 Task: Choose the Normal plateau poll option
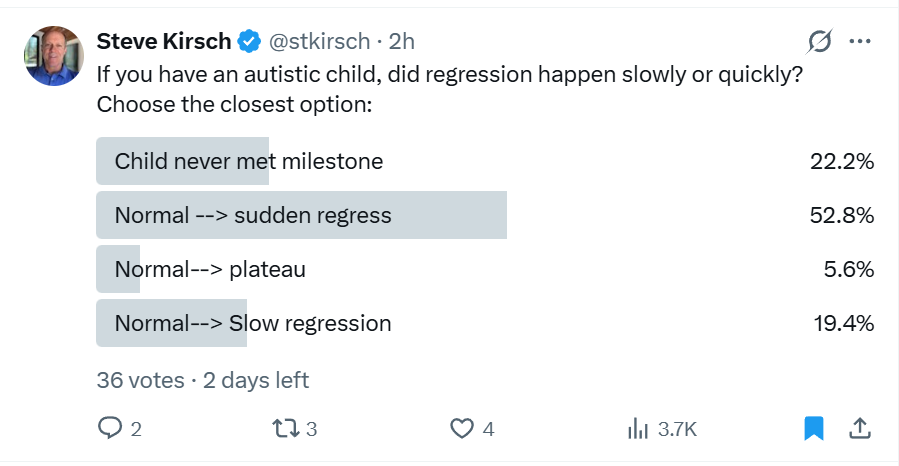tap(485, 269)
